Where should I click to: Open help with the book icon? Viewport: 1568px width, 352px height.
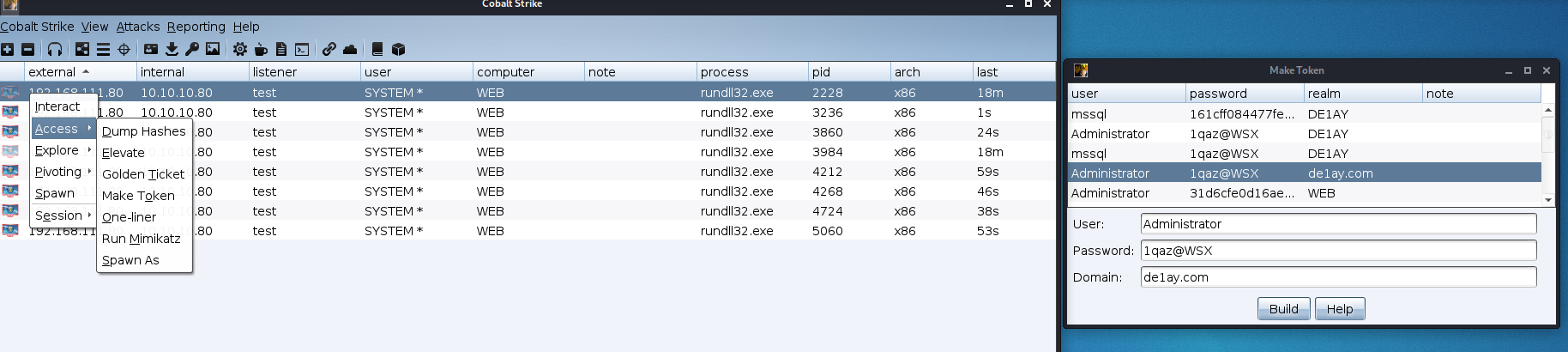tap(377, 50)
